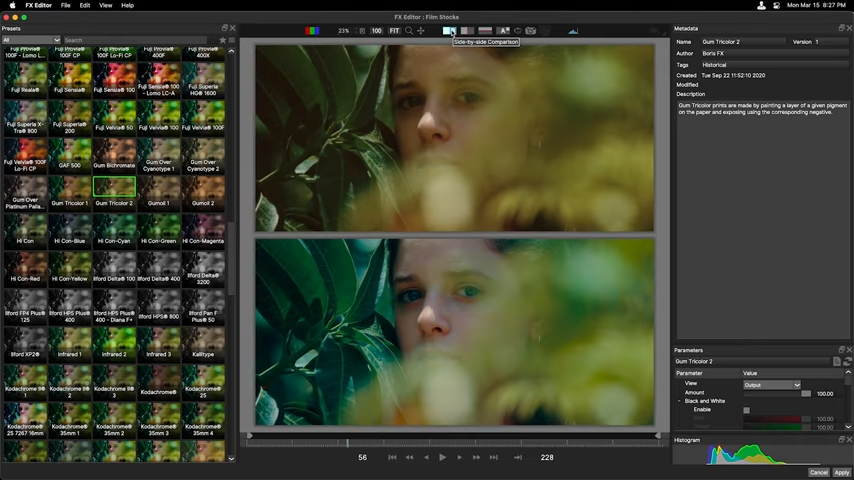The width and height of the screenshot is (854, 480).
Task: Open the Apple menu
Action: click(x=13, y=5)
